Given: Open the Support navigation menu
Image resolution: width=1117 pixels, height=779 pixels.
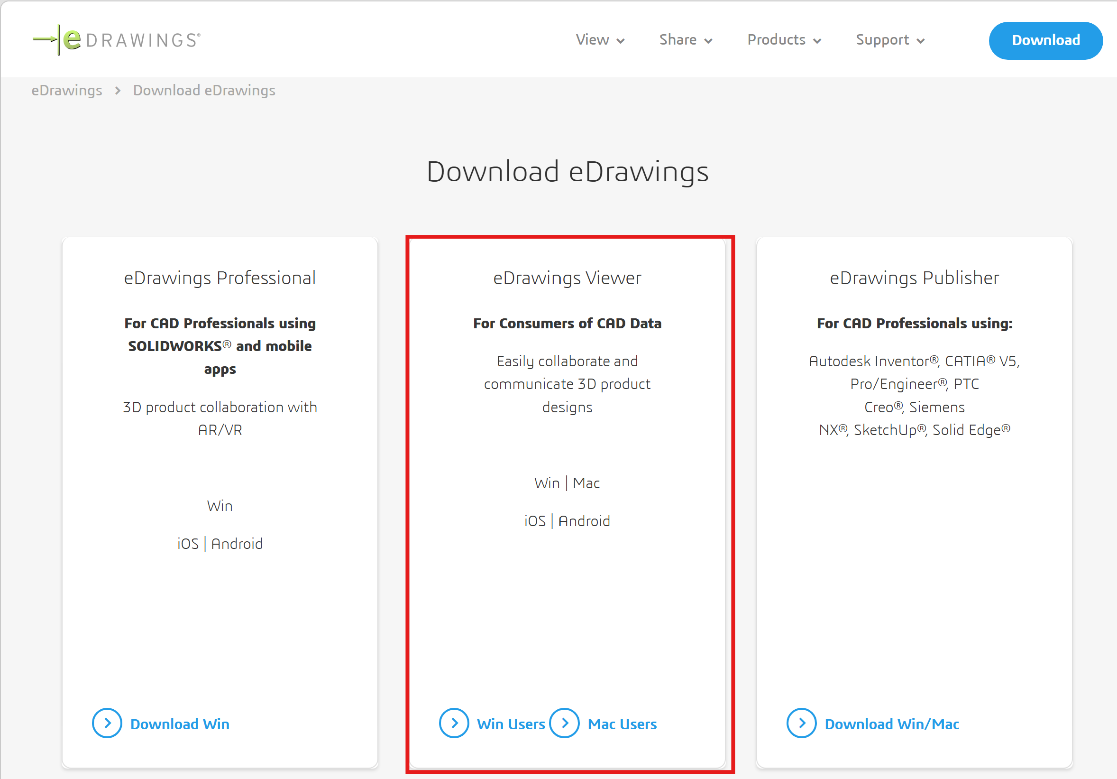Looking at the screenshot, I should (890, 40).
